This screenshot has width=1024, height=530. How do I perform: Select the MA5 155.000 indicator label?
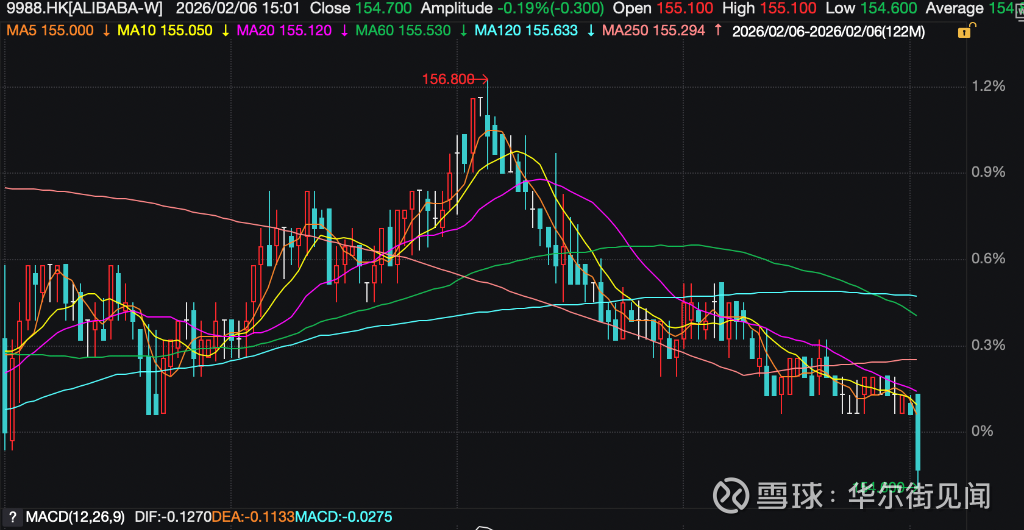(x=49, y=31)
